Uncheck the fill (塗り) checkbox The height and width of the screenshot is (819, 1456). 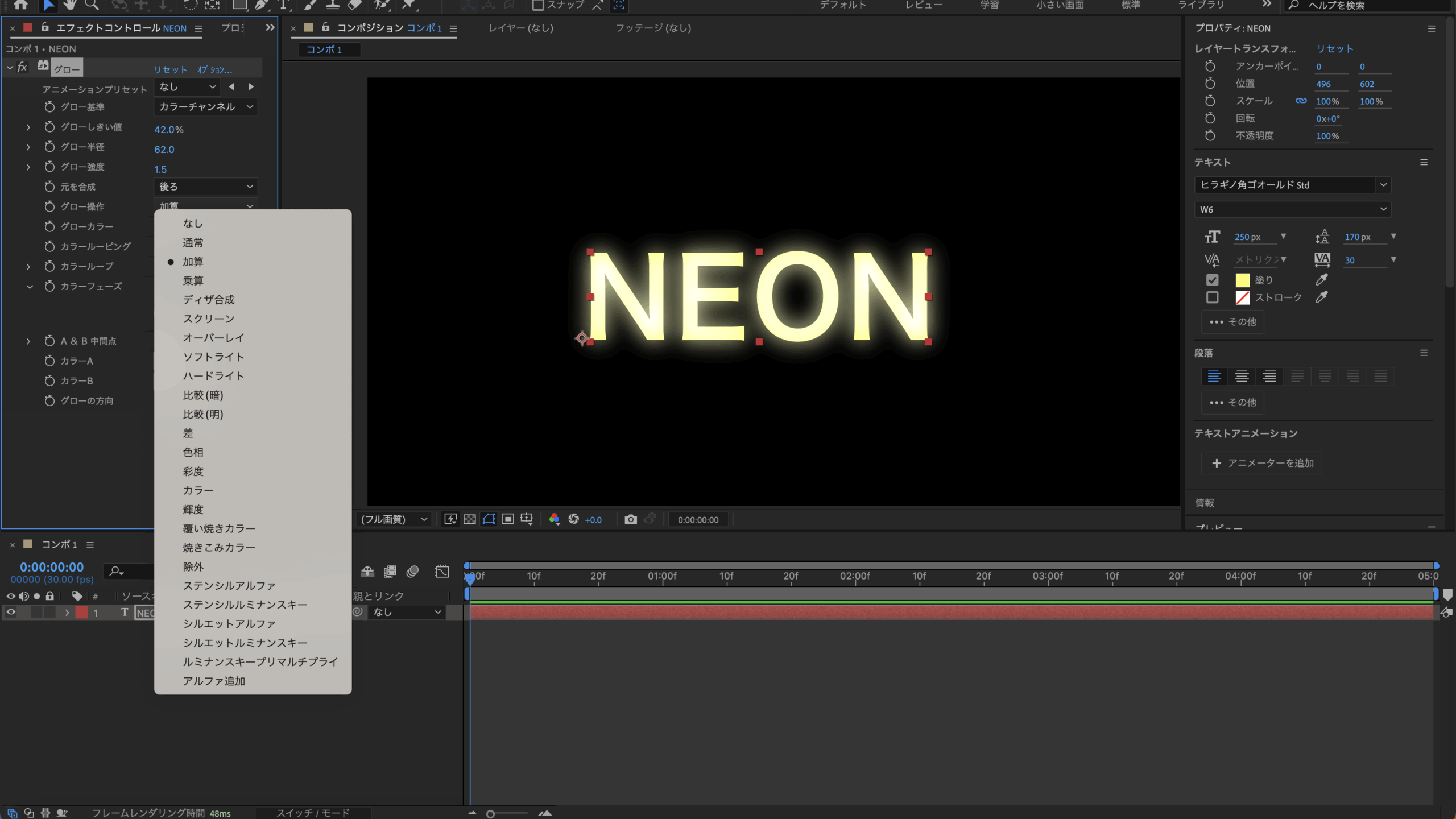click(x=1212, y=280)
